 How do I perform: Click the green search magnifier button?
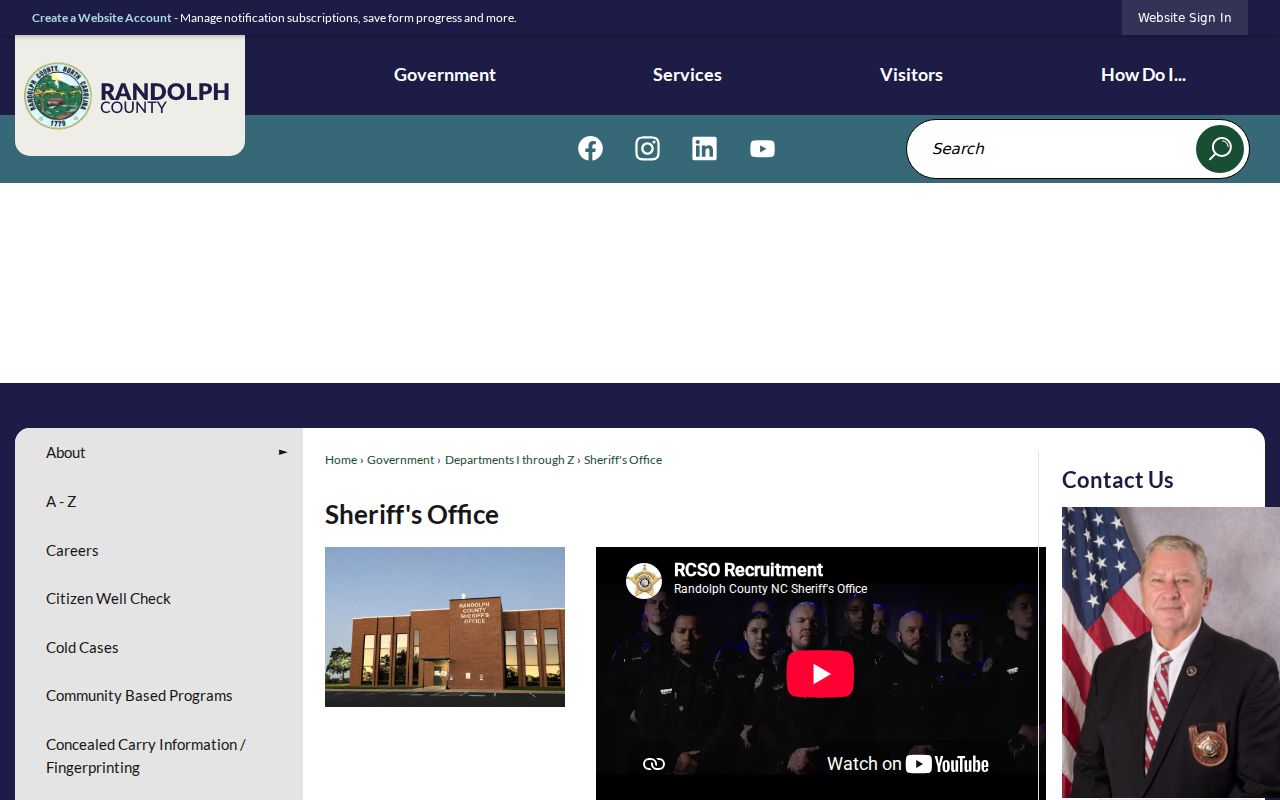(1219, 149)
